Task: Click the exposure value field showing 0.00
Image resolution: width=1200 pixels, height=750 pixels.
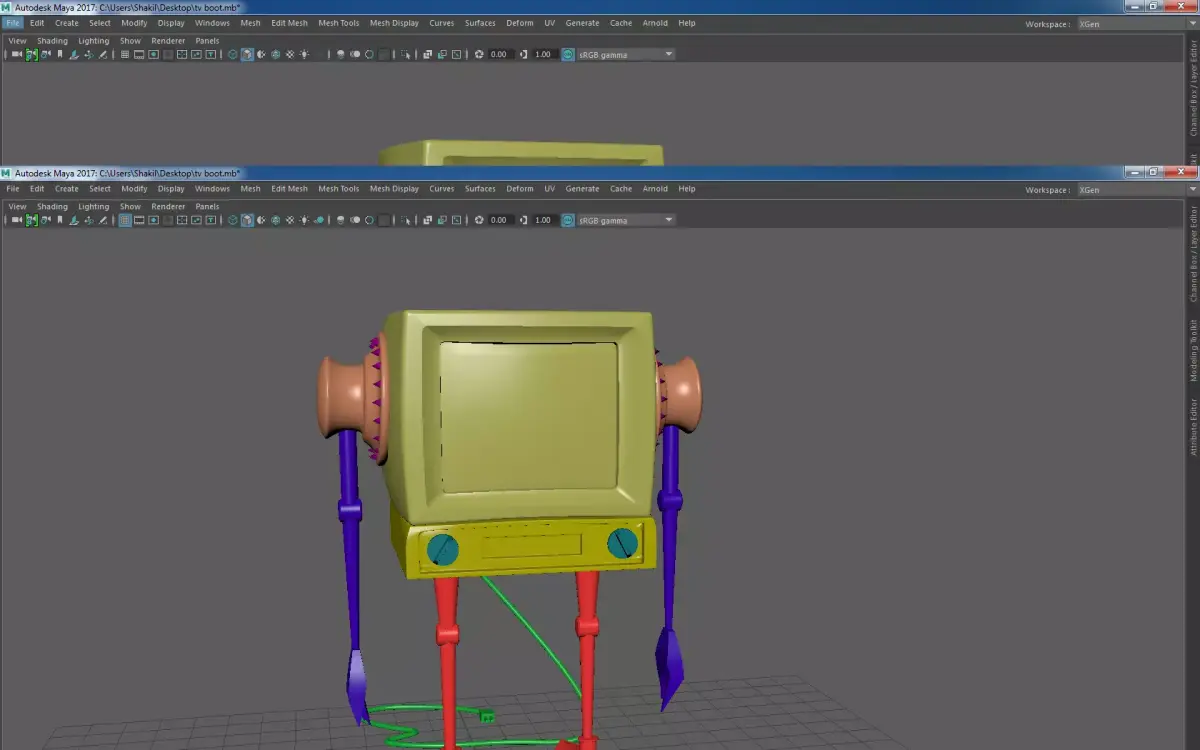Action: (x=497, y=220)
